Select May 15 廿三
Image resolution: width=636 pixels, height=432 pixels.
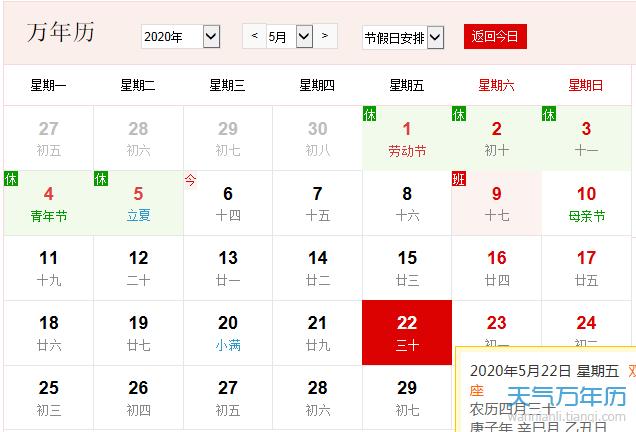tap(407, 268)
